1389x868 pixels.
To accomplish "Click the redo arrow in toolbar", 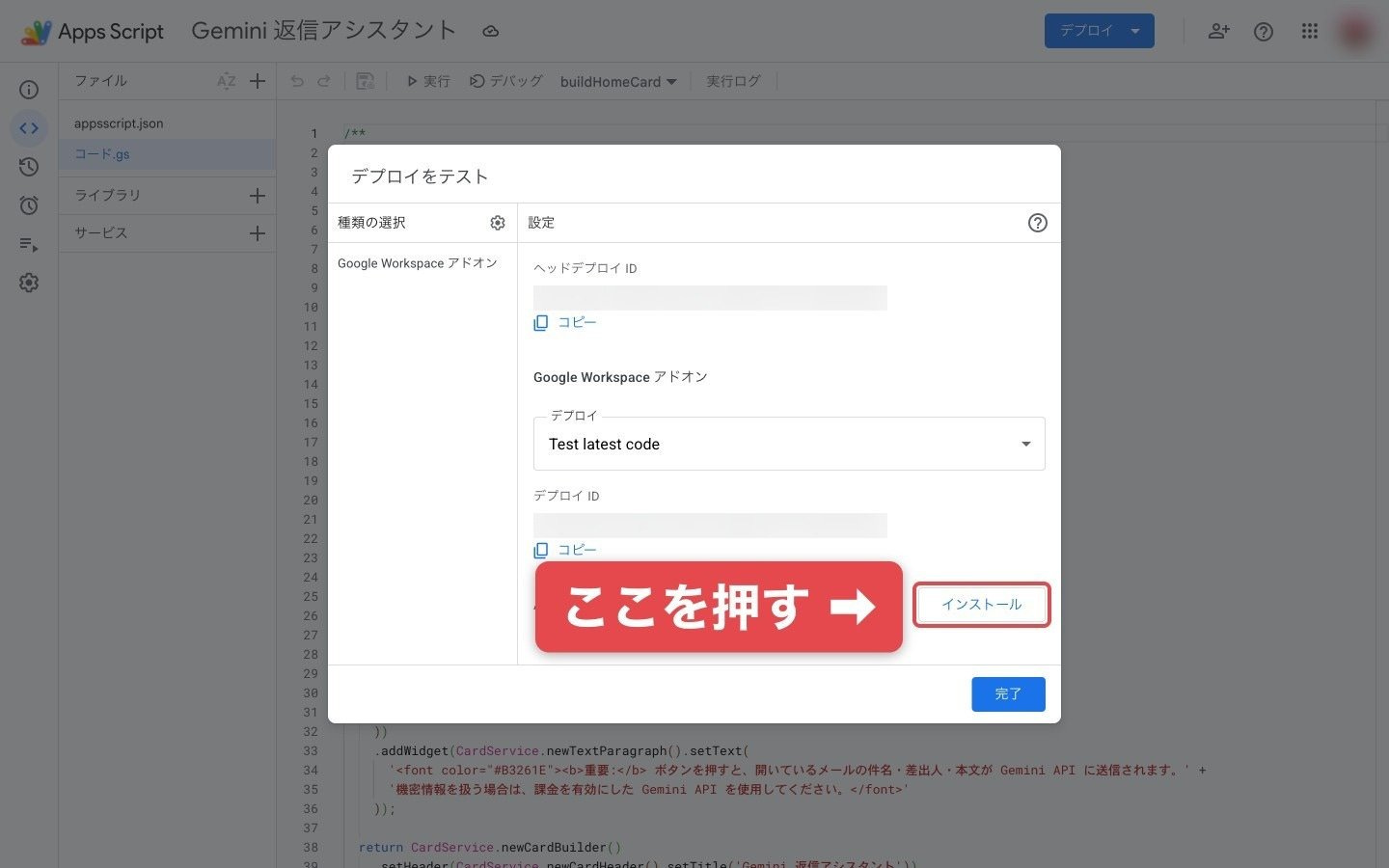I will click(x=324, y=81).
